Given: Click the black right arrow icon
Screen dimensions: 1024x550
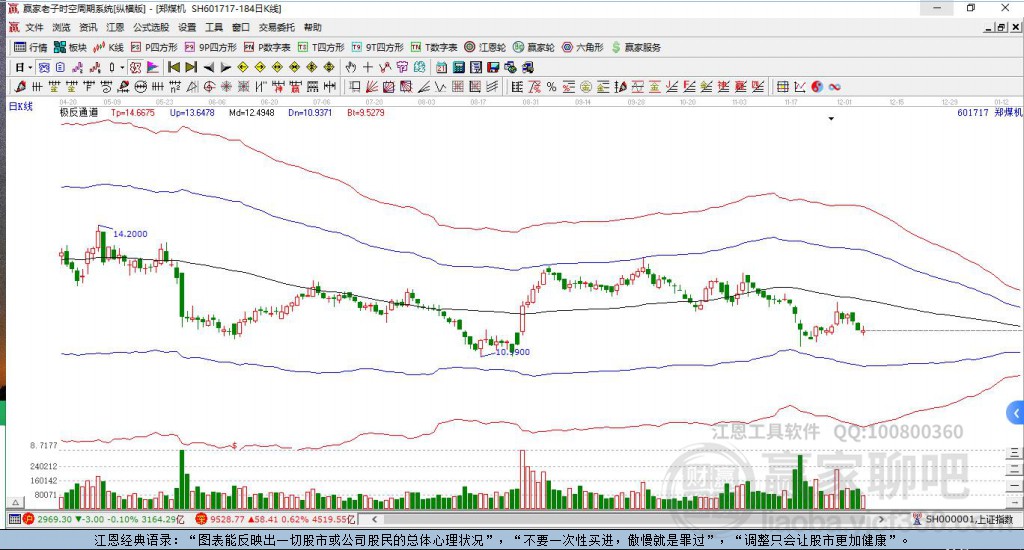Looking at the screenshot, I should tap(226, 67).
